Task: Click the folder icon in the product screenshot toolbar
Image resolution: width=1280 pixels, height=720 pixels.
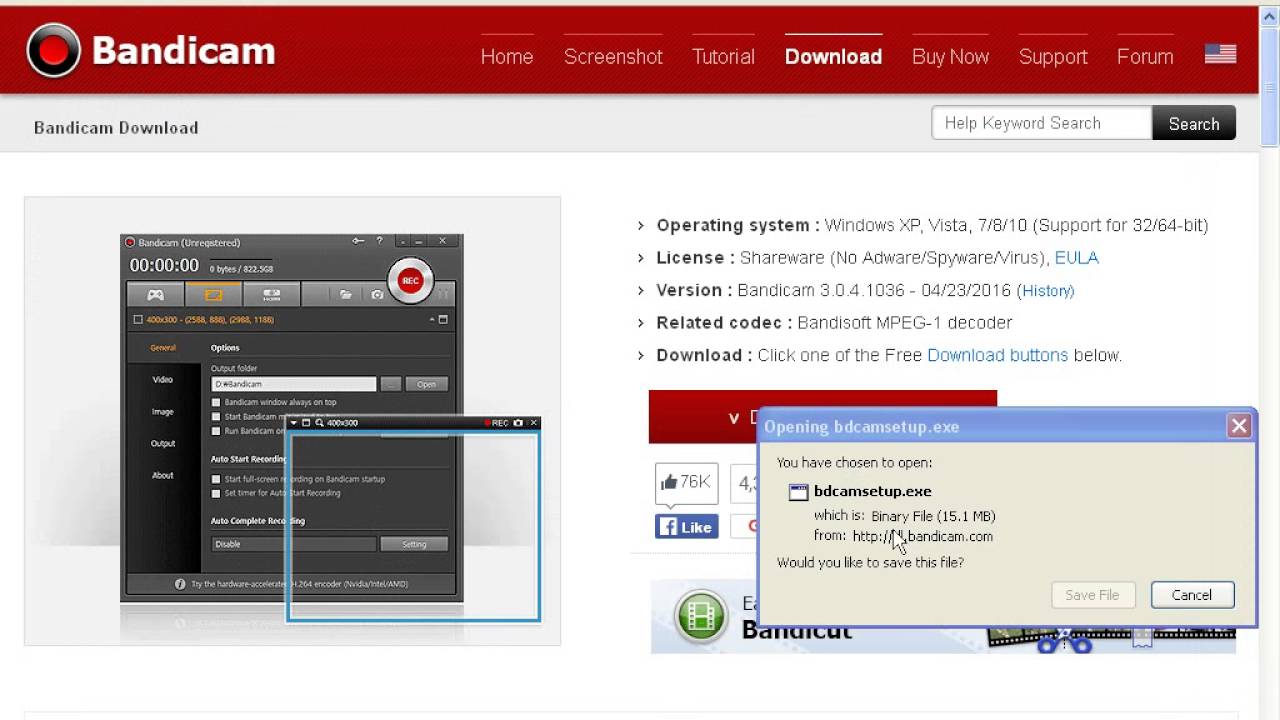Action: click(345, 295)
